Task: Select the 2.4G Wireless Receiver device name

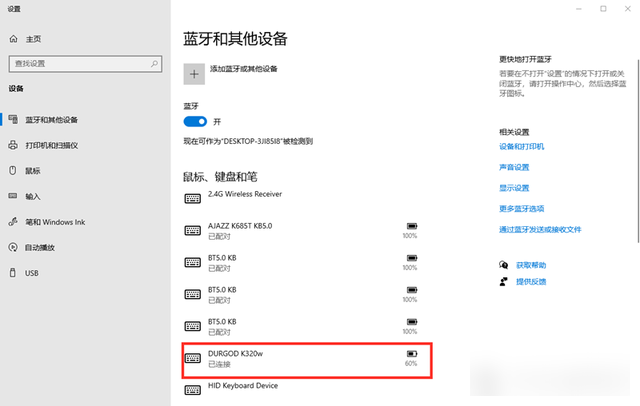Action: pos(245,194)
